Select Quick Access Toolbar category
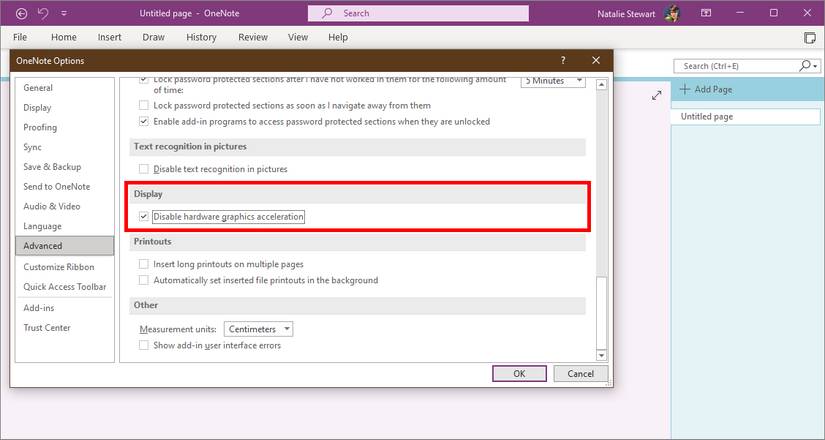 pos(64,287)
